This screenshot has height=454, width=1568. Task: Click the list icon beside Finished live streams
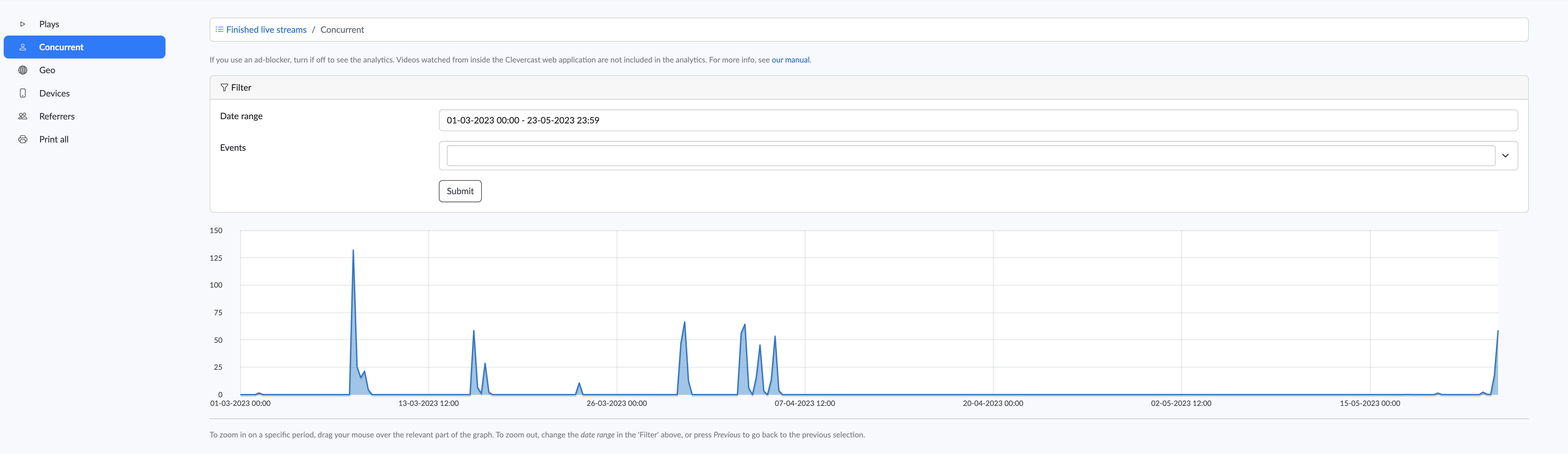pos(219,30)
